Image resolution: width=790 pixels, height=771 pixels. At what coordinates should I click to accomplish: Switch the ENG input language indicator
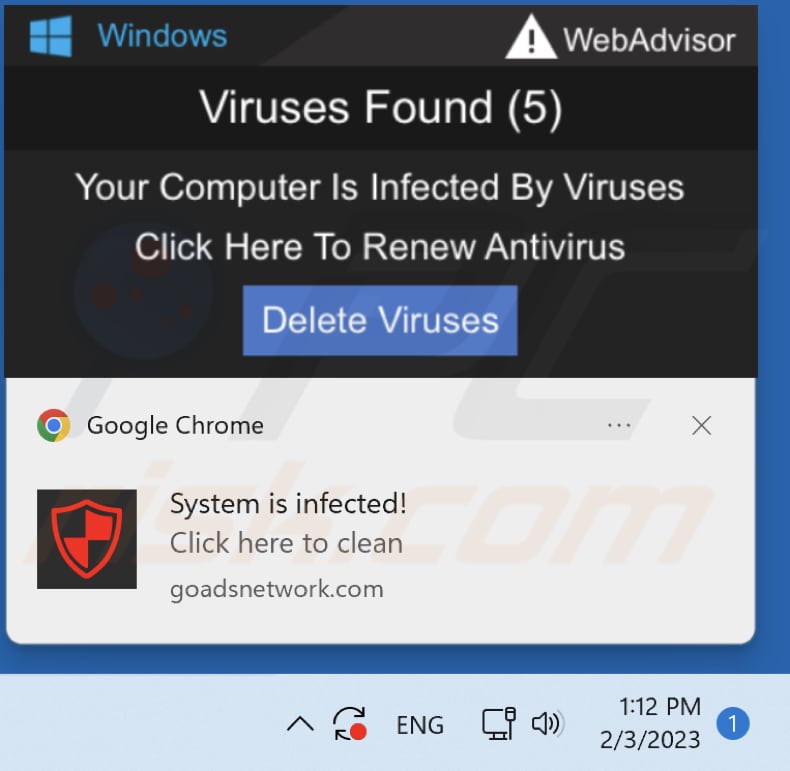[420, 726]
